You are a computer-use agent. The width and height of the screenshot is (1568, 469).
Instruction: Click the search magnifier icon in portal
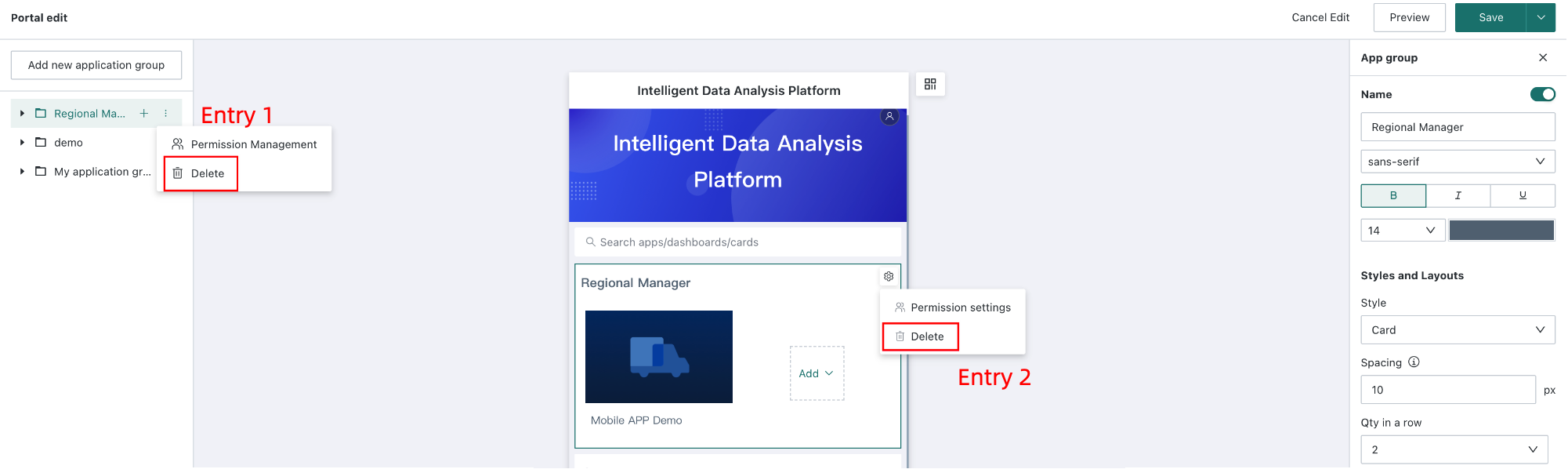point(591,242)
